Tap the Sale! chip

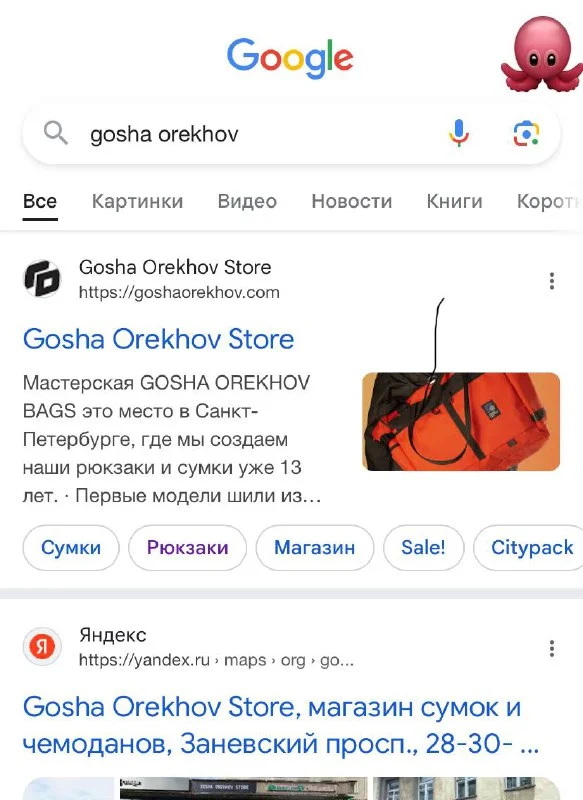point(423,547)
